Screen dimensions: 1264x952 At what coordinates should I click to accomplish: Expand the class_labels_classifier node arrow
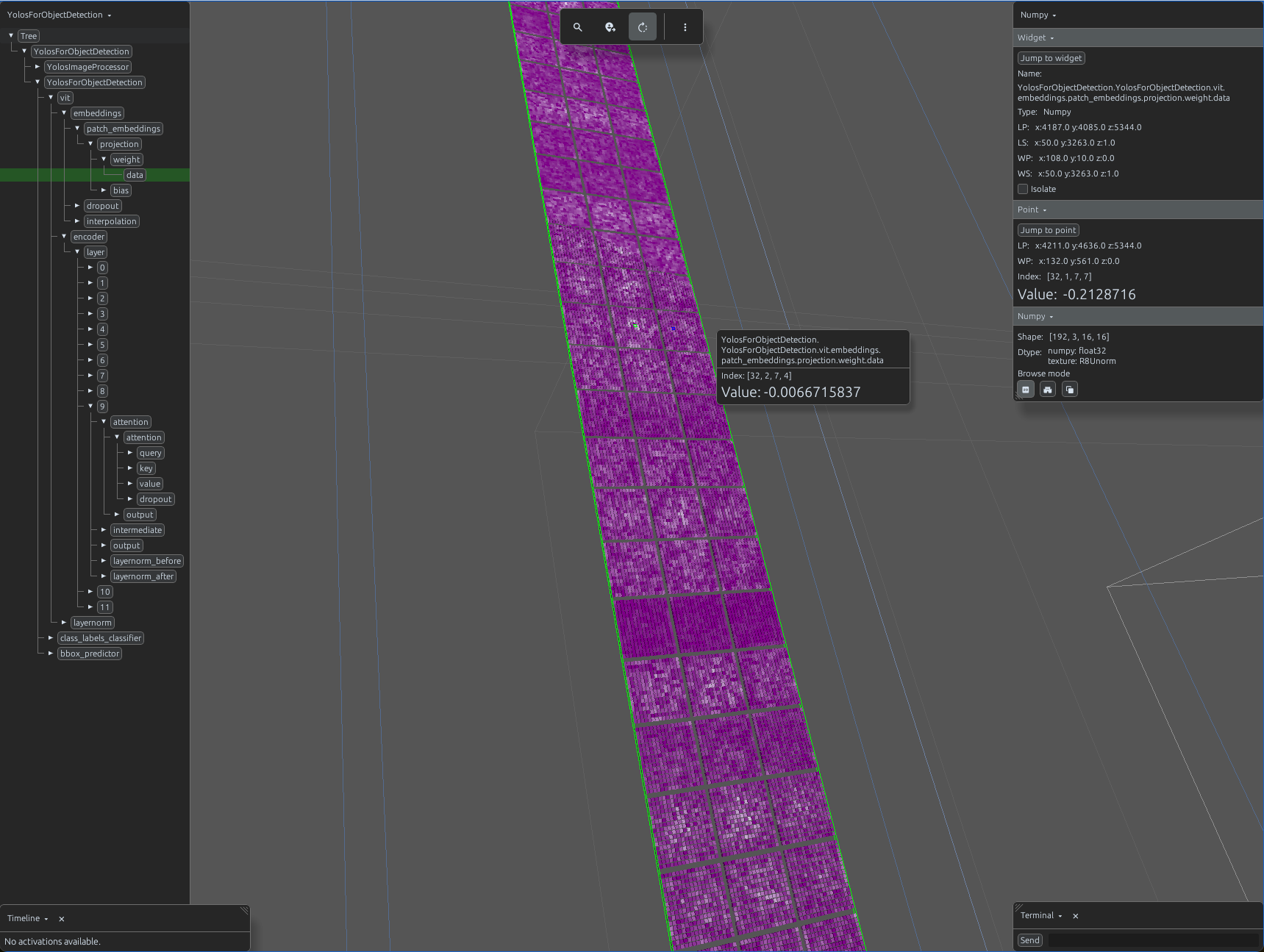pos(51,637)
